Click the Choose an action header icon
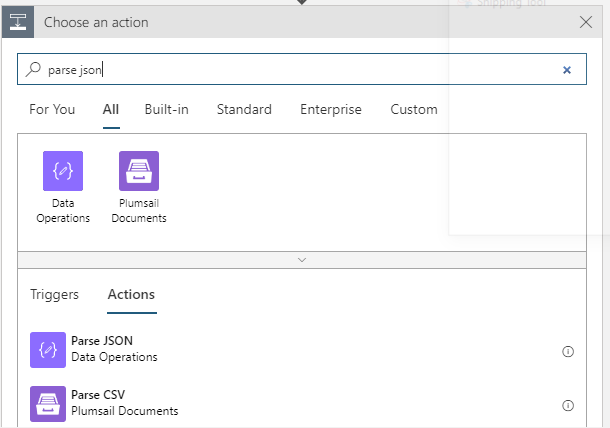 coord(20,22)
